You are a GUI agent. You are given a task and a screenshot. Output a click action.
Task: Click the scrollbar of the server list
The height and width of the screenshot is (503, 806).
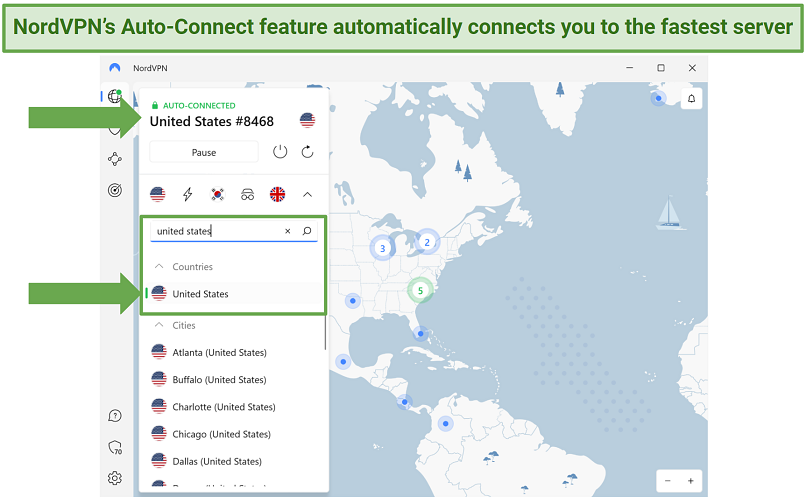pos(325,333)
